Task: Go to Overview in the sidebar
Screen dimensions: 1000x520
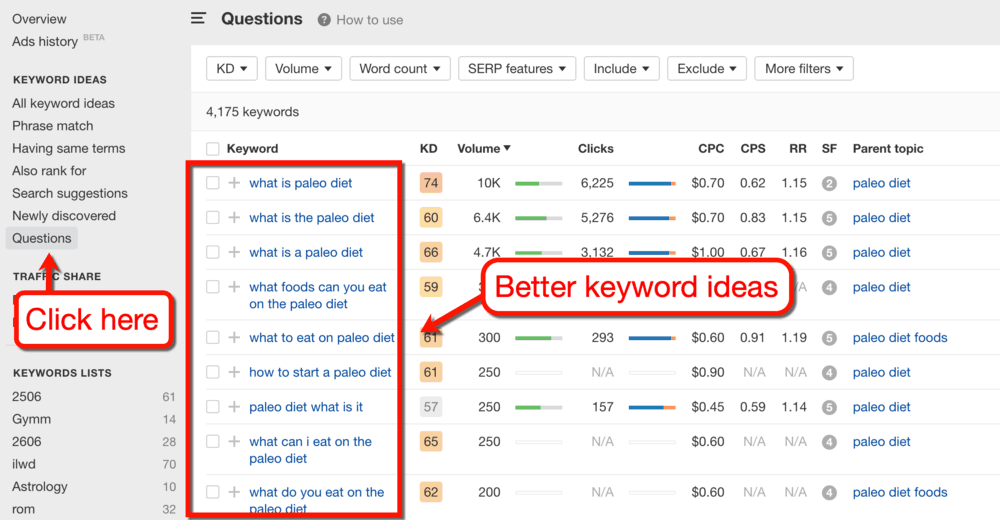Action: point(39,19)
